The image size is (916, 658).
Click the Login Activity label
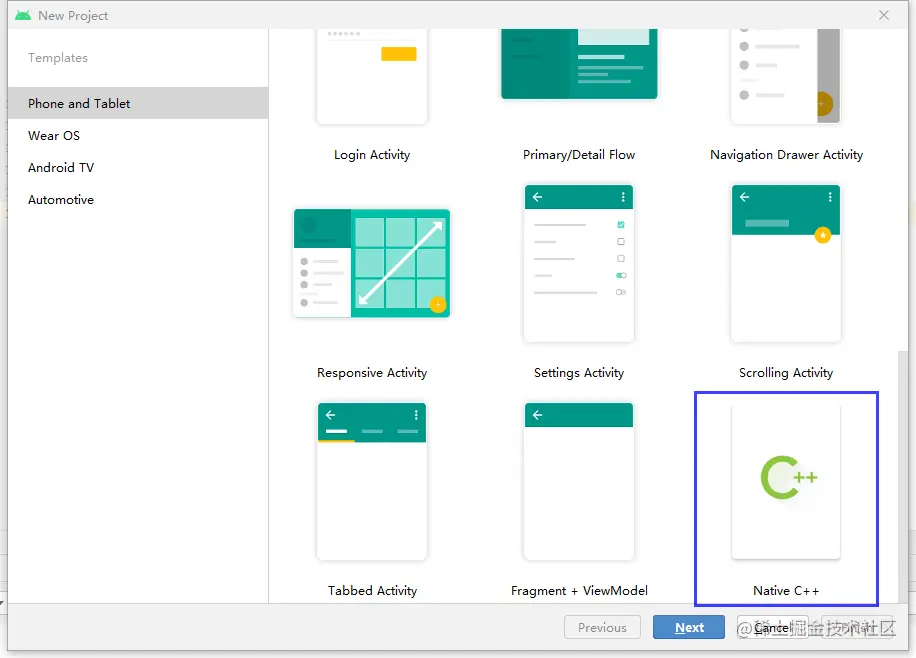click(x=372, y=155)
